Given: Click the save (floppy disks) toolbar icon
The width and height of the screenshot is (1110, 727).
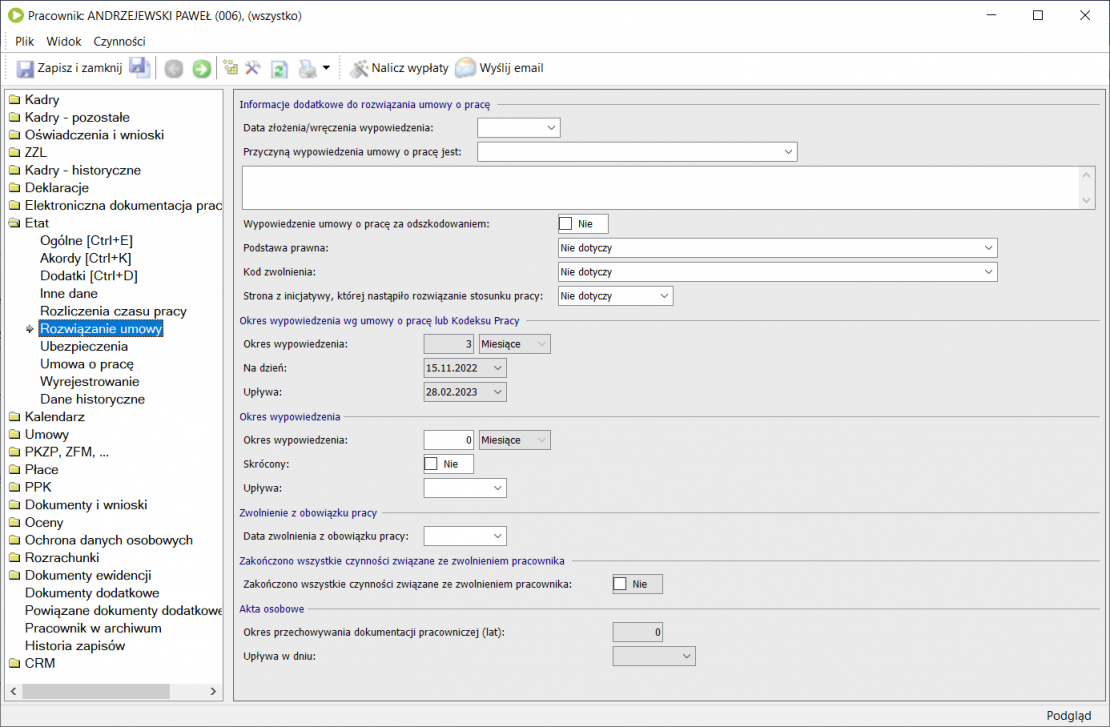Looking at the screenshot, I should tap(140, 68).
